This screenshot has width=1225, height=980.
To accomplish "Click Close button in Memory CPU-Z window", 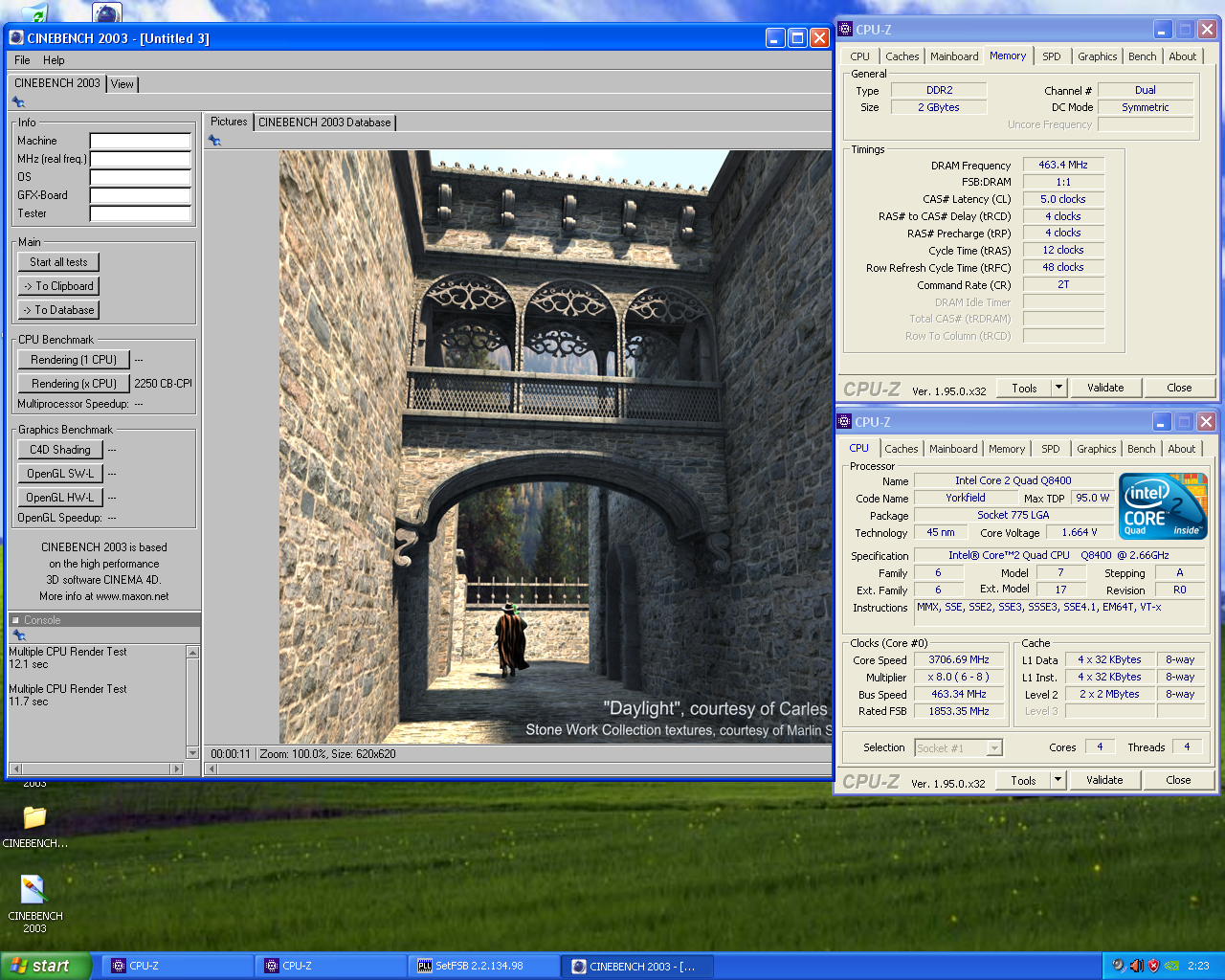I will (x=1179, y=388).
